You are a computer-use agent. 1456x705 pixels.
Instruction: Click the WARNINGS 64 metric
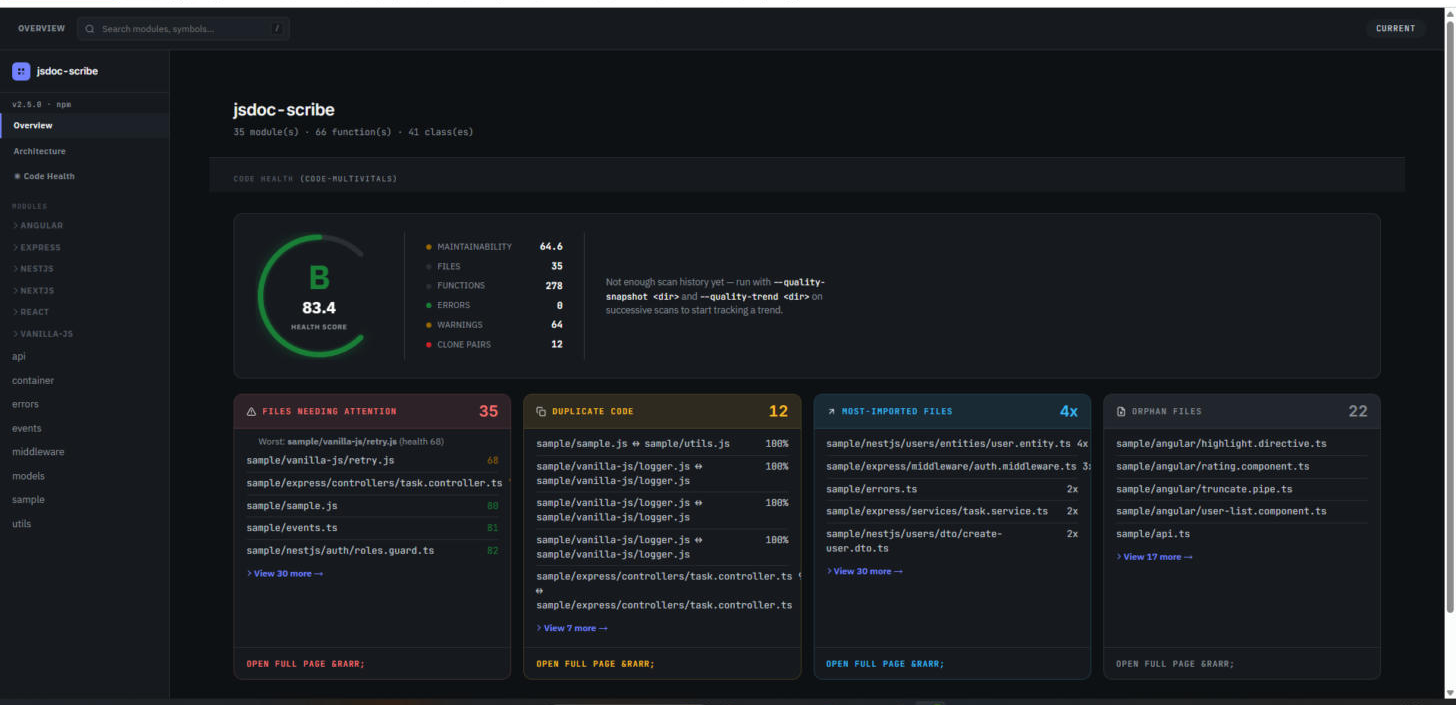[x=494, y=325]
